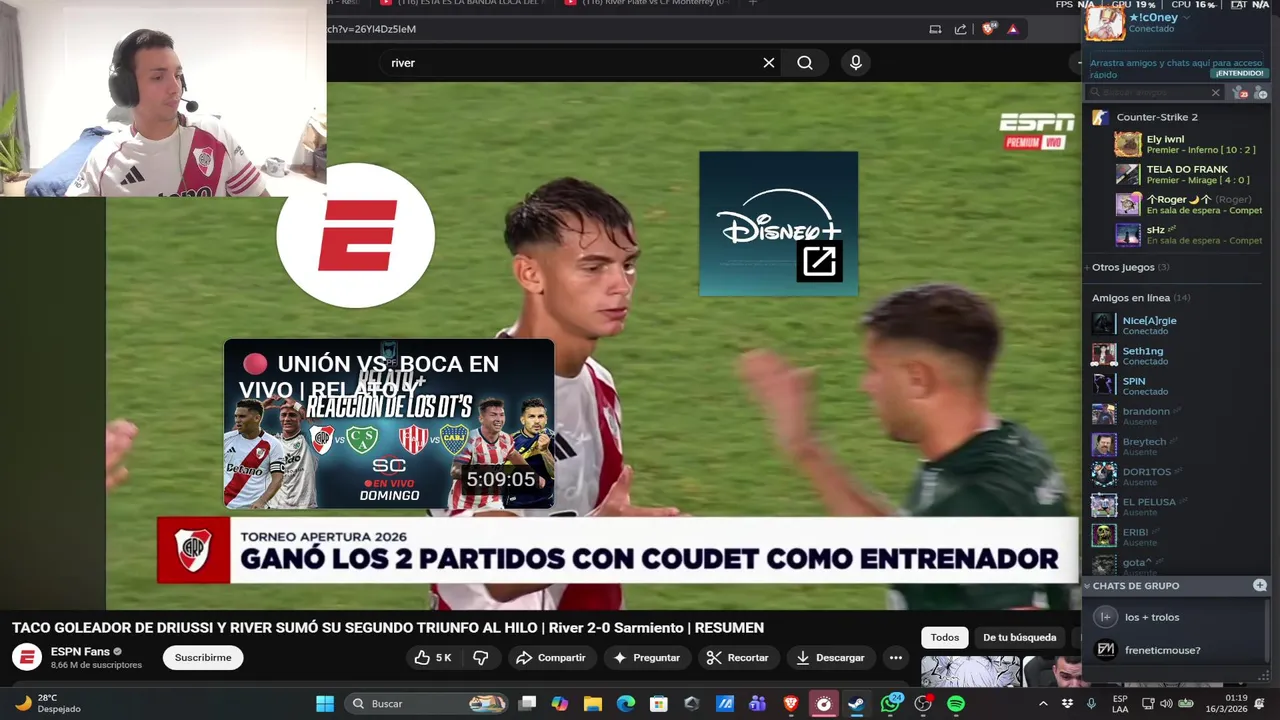
Task: Select the Todos filter chip
Action: point(945,637)
